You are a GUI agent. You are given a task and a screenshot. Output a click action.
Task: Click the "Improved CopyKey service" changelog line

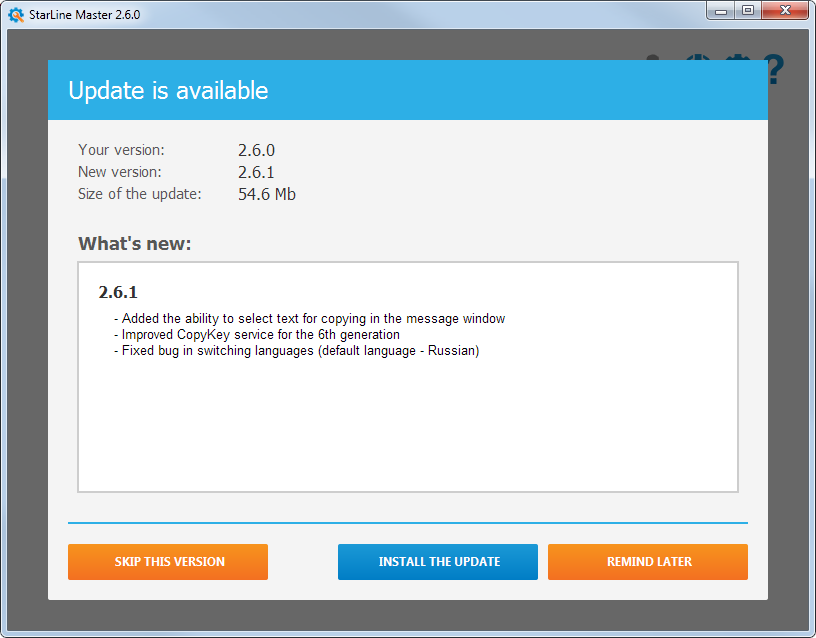pyautogui.click(x=257, y=335)
